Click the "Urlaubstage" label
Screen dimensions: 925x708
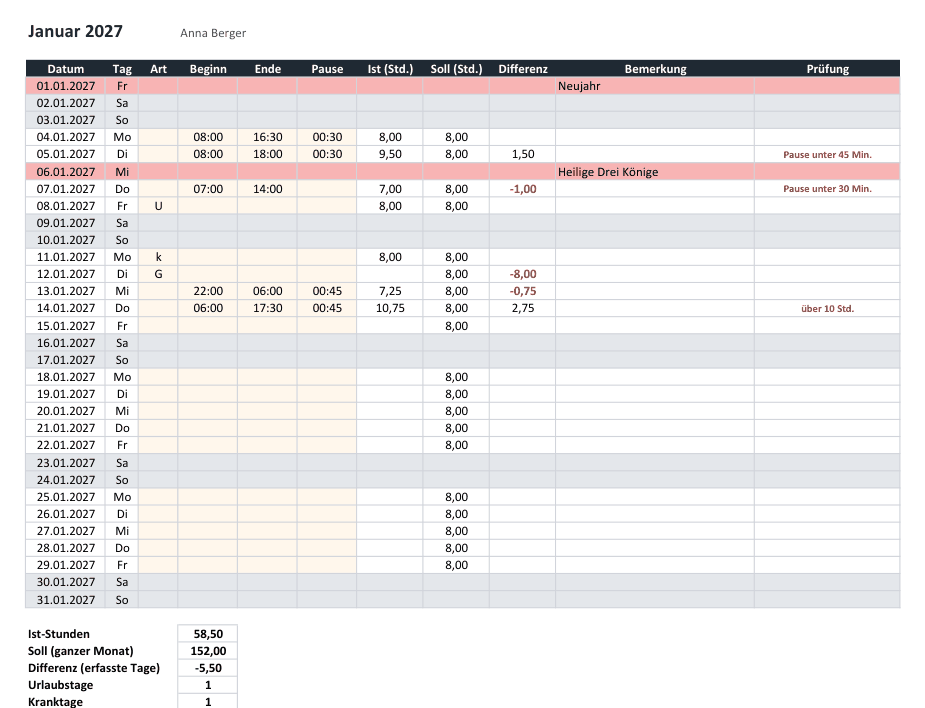tap(60, 685)
